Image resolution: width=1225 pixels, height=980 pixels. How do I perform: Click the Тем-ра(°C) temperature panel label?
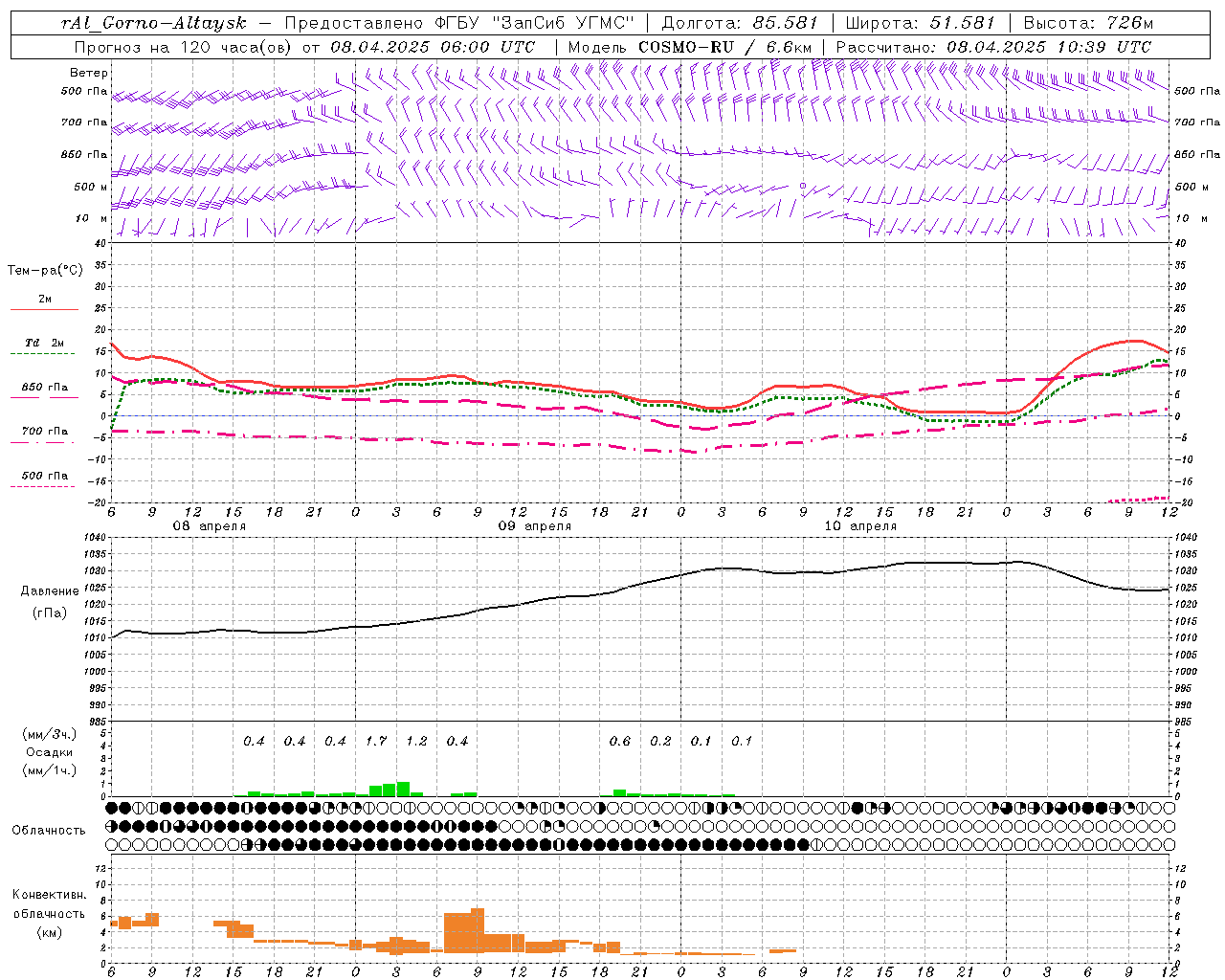pyautogui.click(x=45, y=270)
